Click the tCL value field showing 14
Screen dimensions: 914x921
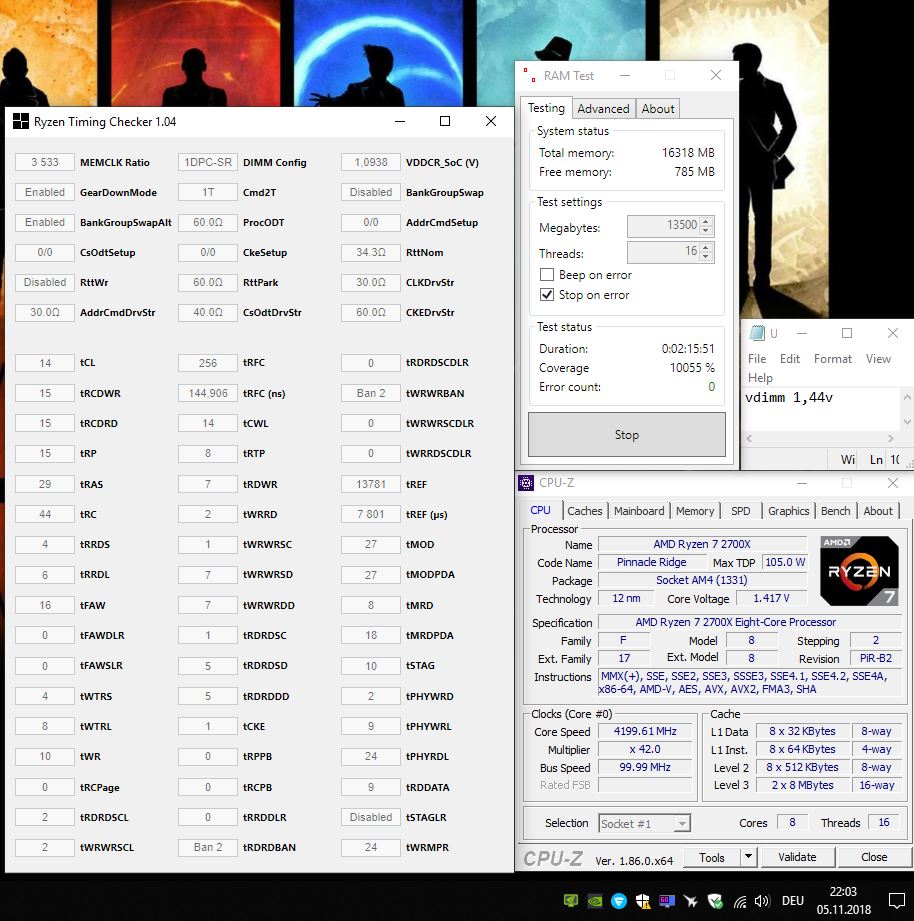(45, 363)
